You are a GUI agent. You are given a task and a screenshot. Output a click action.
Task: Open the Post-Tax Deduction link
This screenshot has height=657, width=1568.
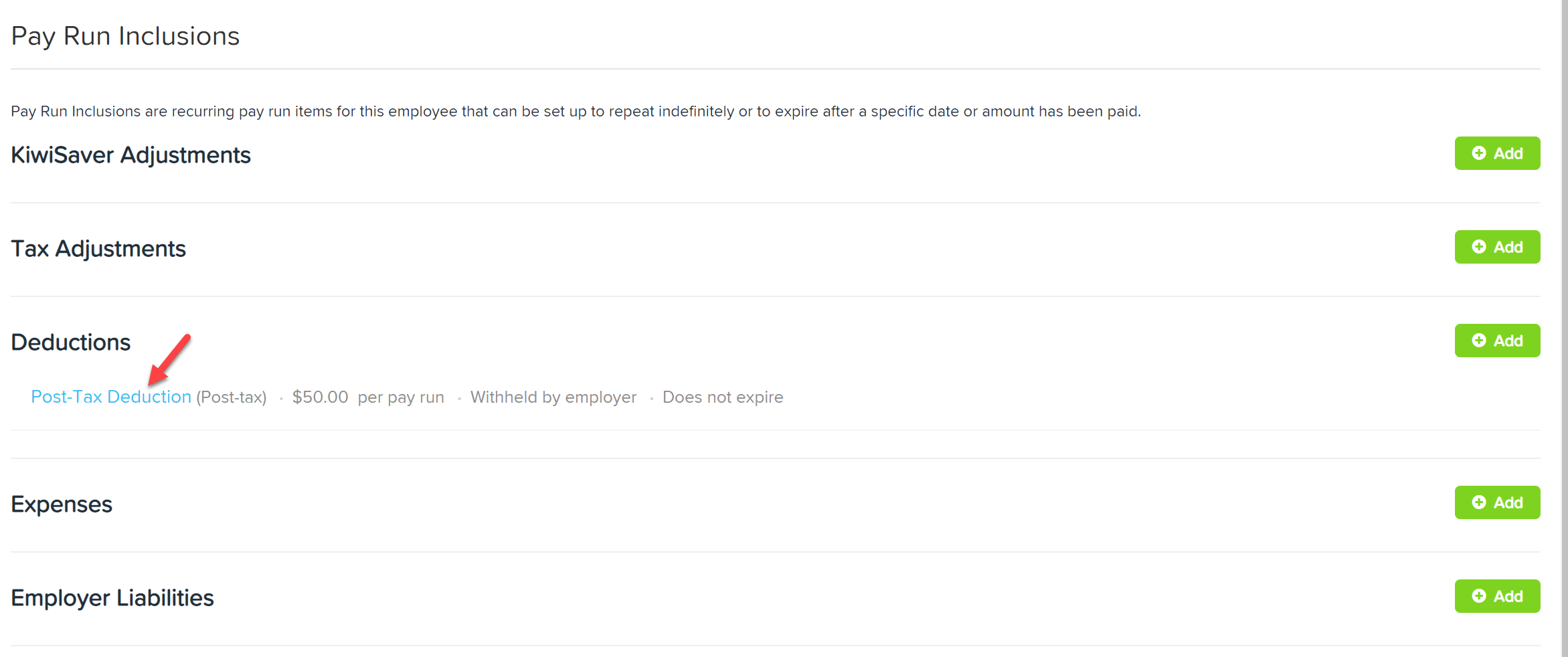(111, 397)
